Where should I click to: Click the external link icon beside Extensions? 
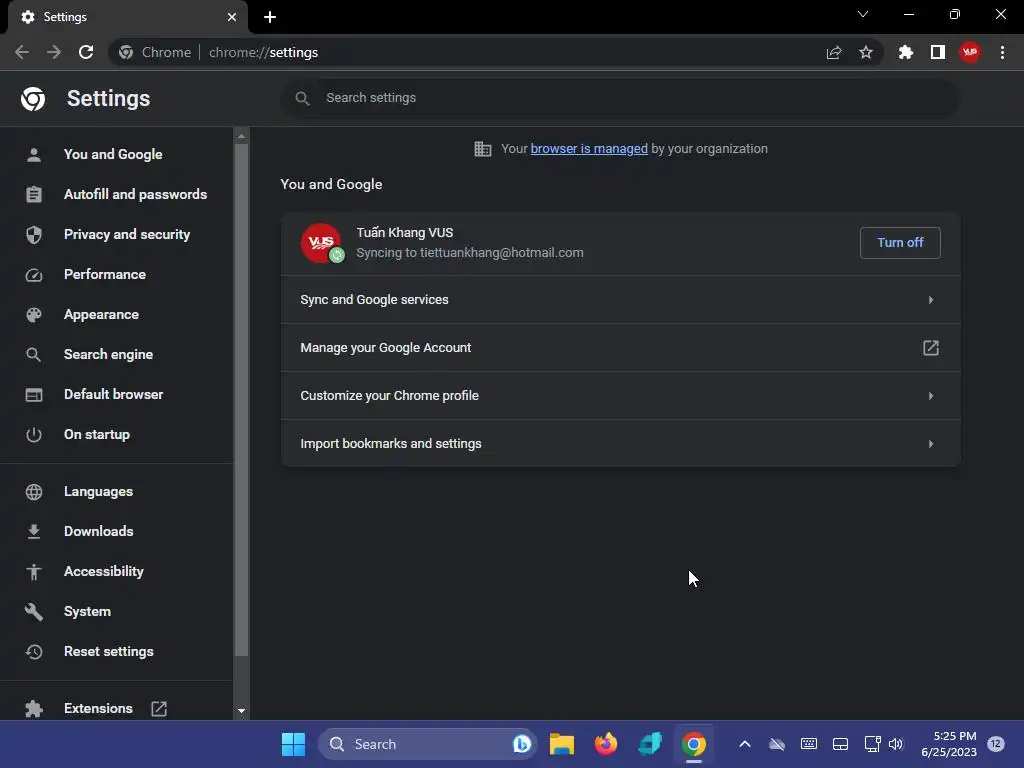(x=159, y=709)
